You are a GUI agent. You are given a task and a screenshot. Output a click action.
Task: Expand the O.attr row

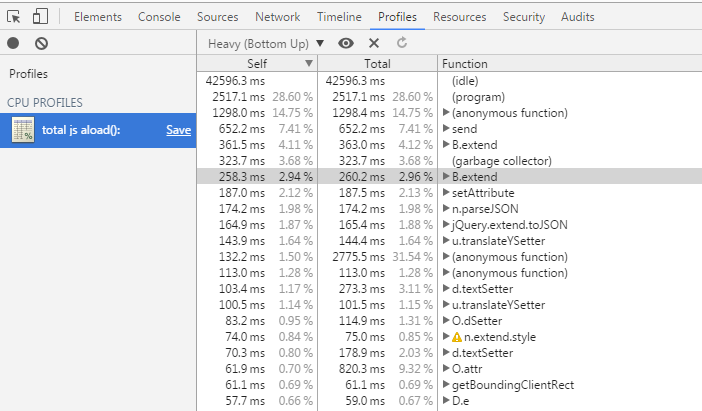446,368
